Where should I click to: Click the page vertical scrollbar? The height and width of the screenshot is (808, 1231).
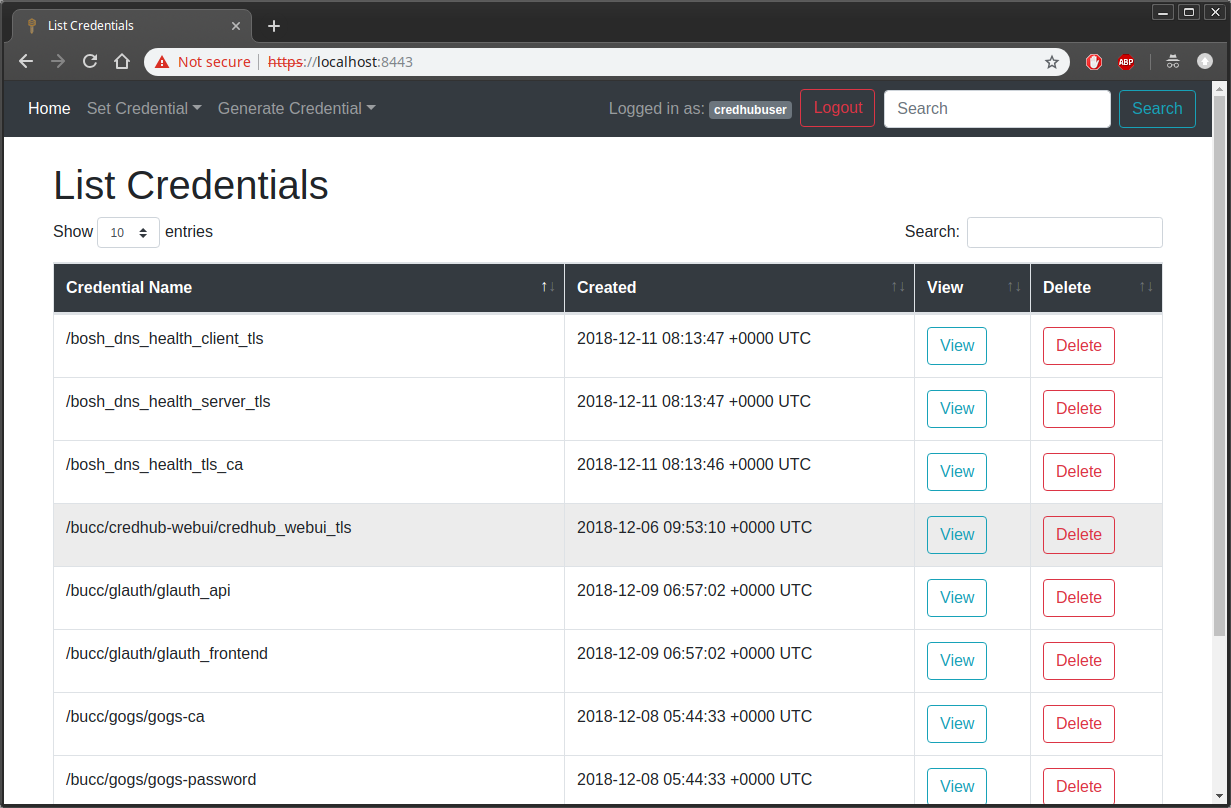(x=1219, y=366)
